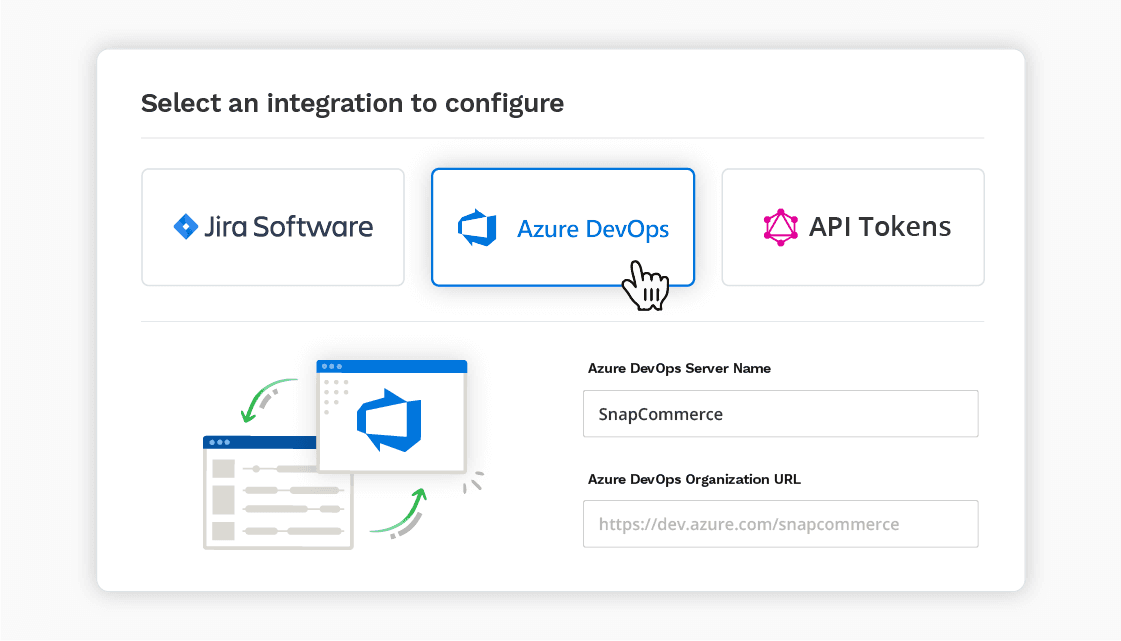Click the Jira Software diamond icon
1121x641 pixels.
point(187,226)
